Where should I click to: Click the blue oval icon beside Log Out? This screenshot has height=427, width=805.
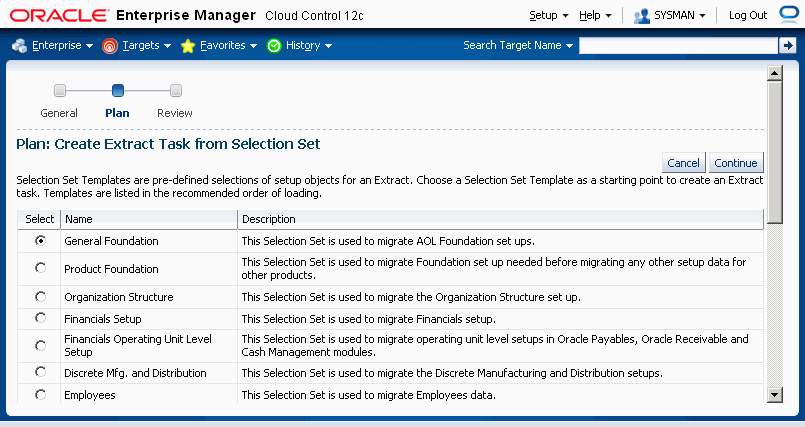coord(789,14)
